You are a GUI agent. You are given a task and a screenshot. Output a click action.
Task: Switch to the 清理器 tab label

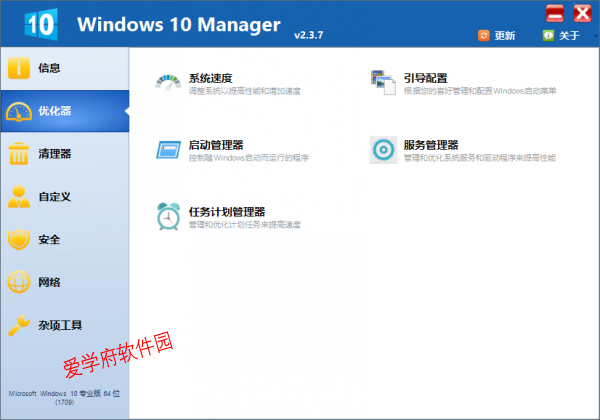(55, 154)
